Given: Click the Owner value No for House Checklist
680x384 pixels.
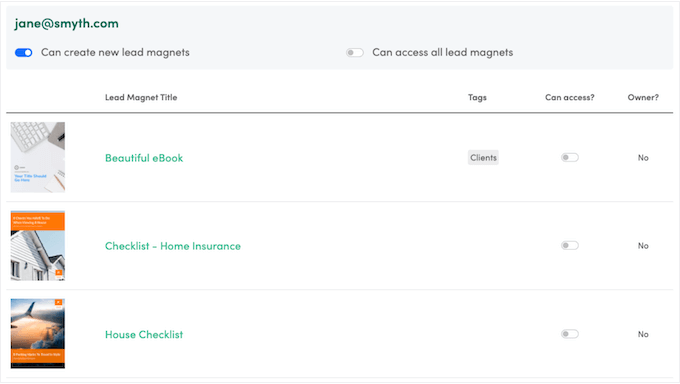Looking at the screenshot, I should (x=643, y=334).
